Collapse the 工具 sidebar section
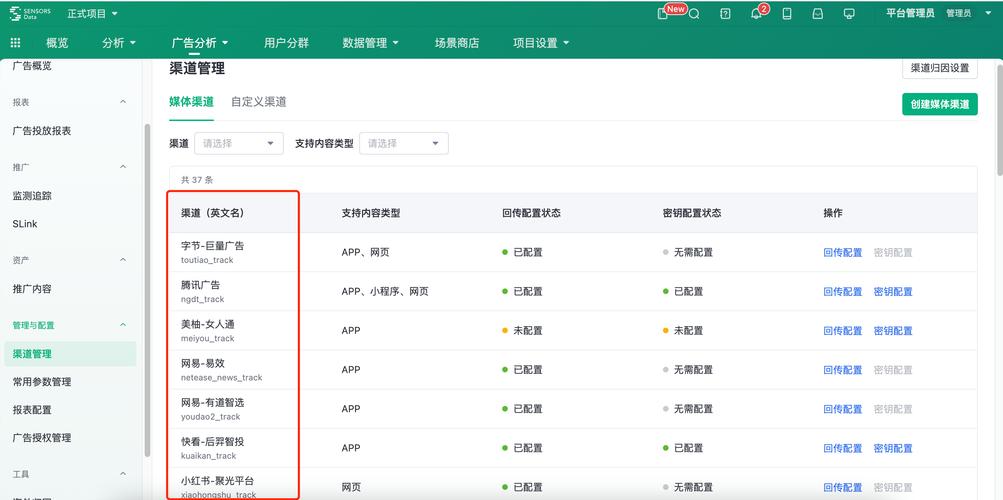This screenshot has height=500, width=1003. coord(123,474)
